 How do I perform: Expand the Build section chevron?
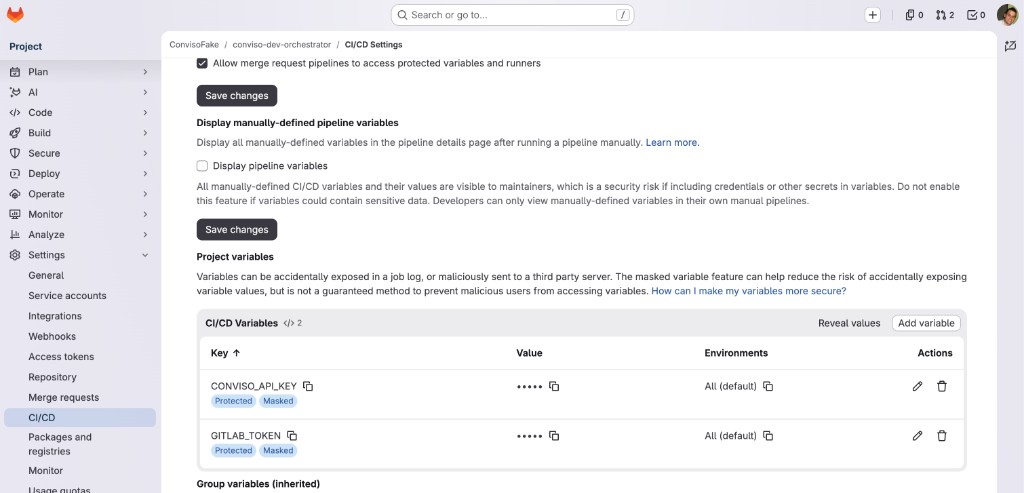pos(145,133)
